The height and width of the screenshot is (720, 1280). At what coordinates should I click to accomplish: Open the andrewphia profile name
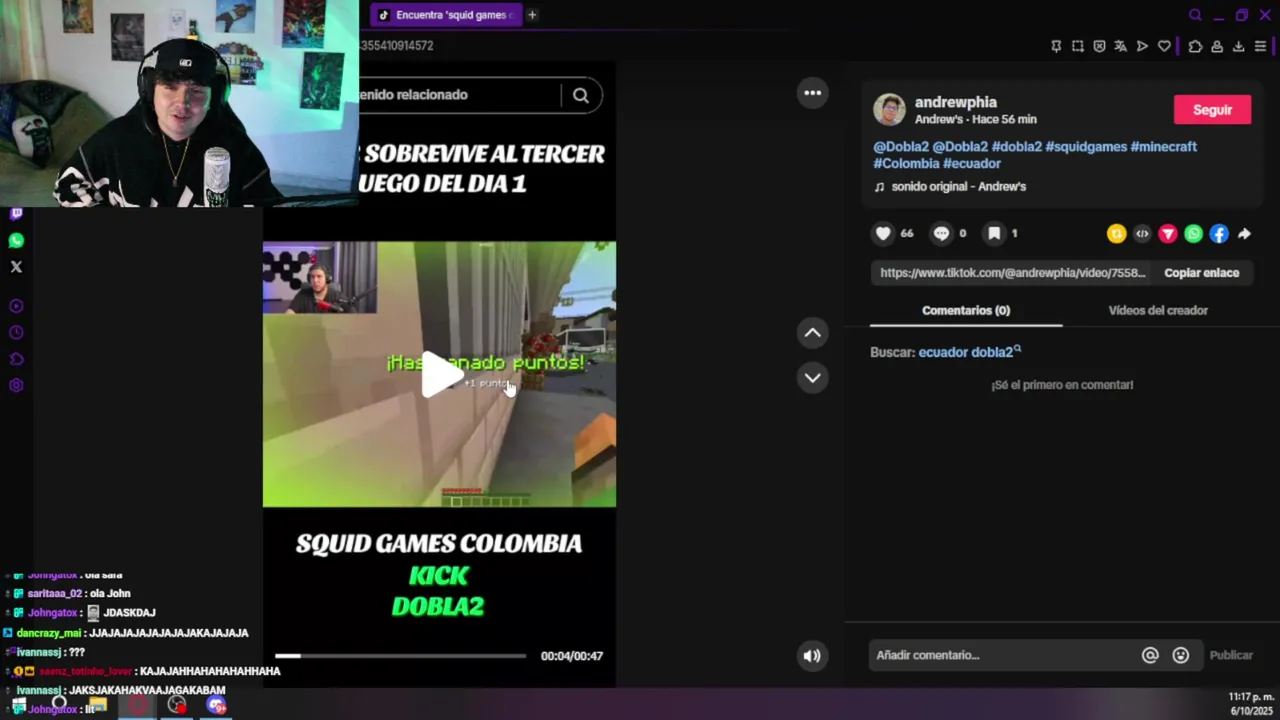click(x=955, y=102)
